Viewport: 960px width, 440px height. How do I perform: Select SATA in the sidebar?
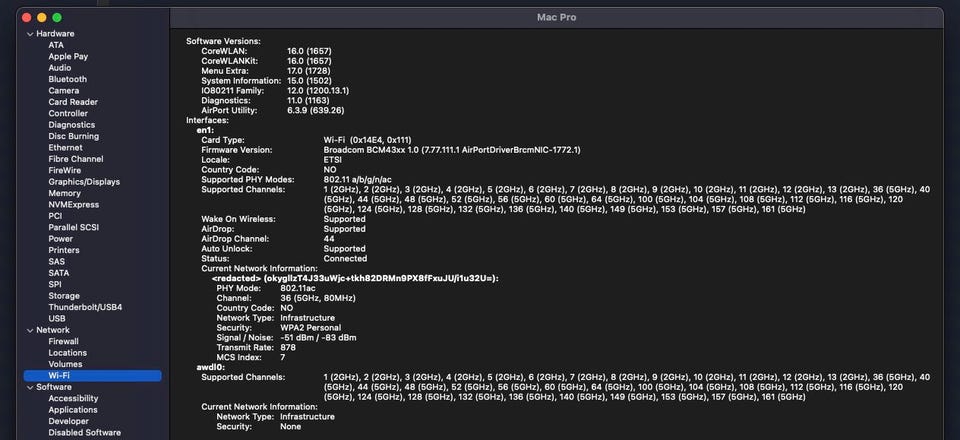point(59,273)
